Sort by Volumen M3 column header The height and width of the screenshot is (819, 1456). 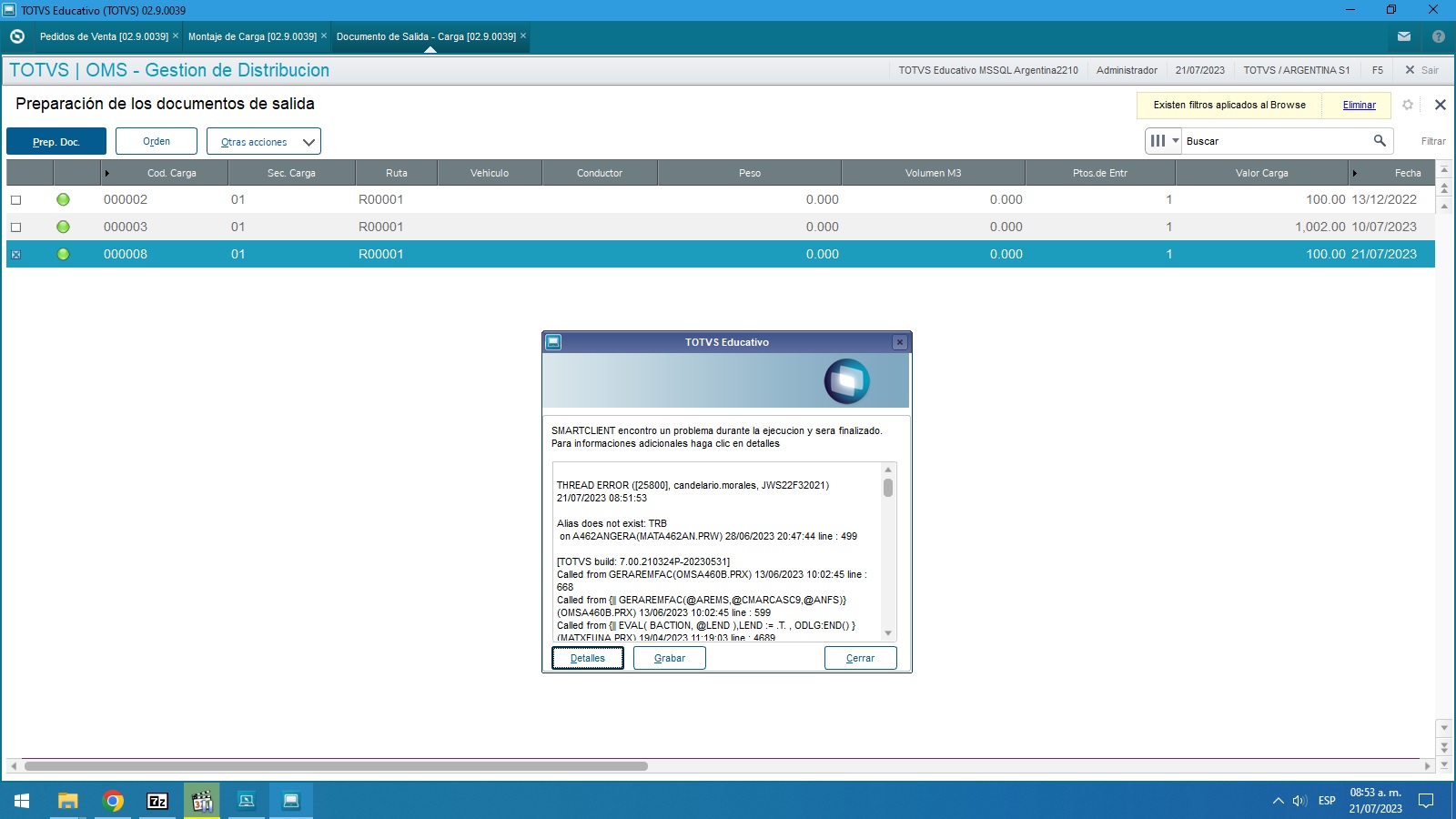click(x=933, y=173)
